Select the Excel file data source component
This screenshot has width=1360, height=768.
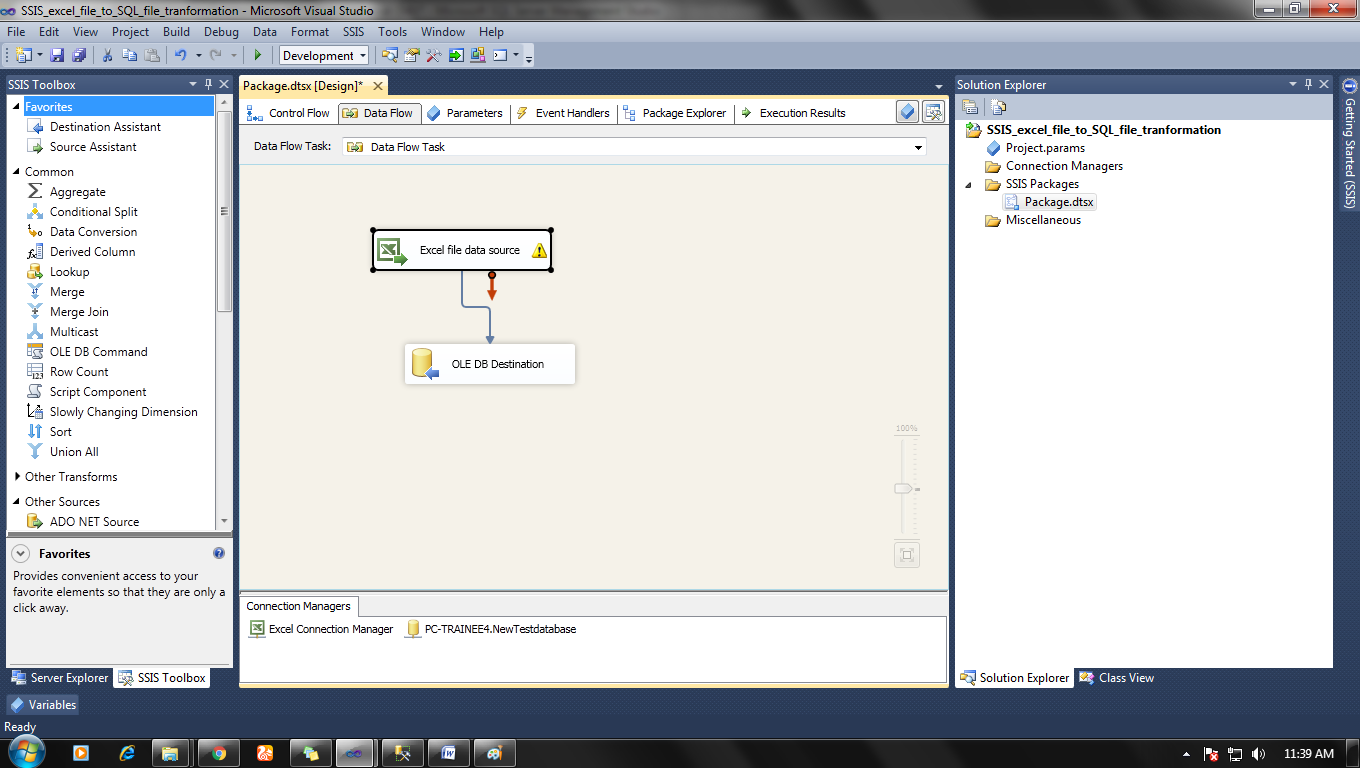coord(462,250)
